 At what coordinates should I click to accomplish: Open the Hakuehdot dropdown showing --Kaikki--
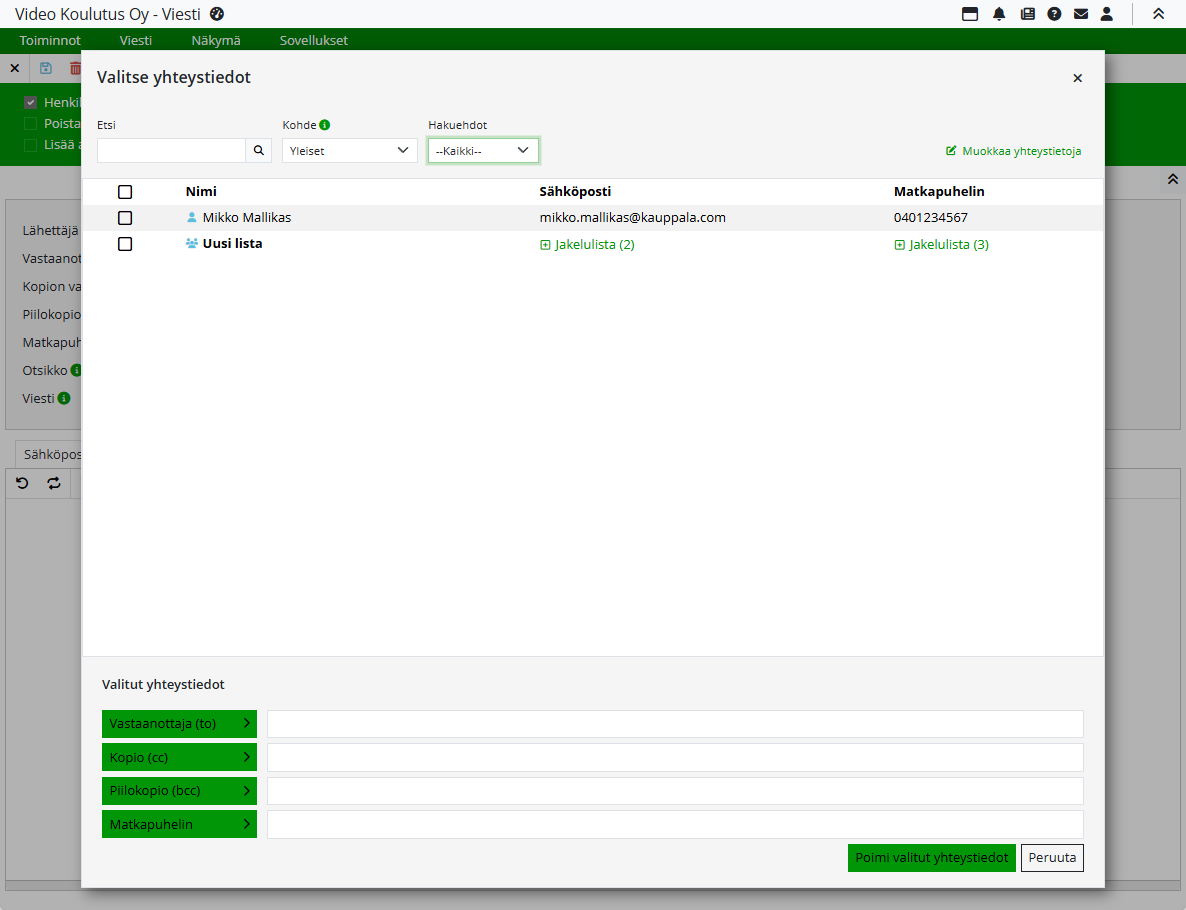(x=483, y=150)
